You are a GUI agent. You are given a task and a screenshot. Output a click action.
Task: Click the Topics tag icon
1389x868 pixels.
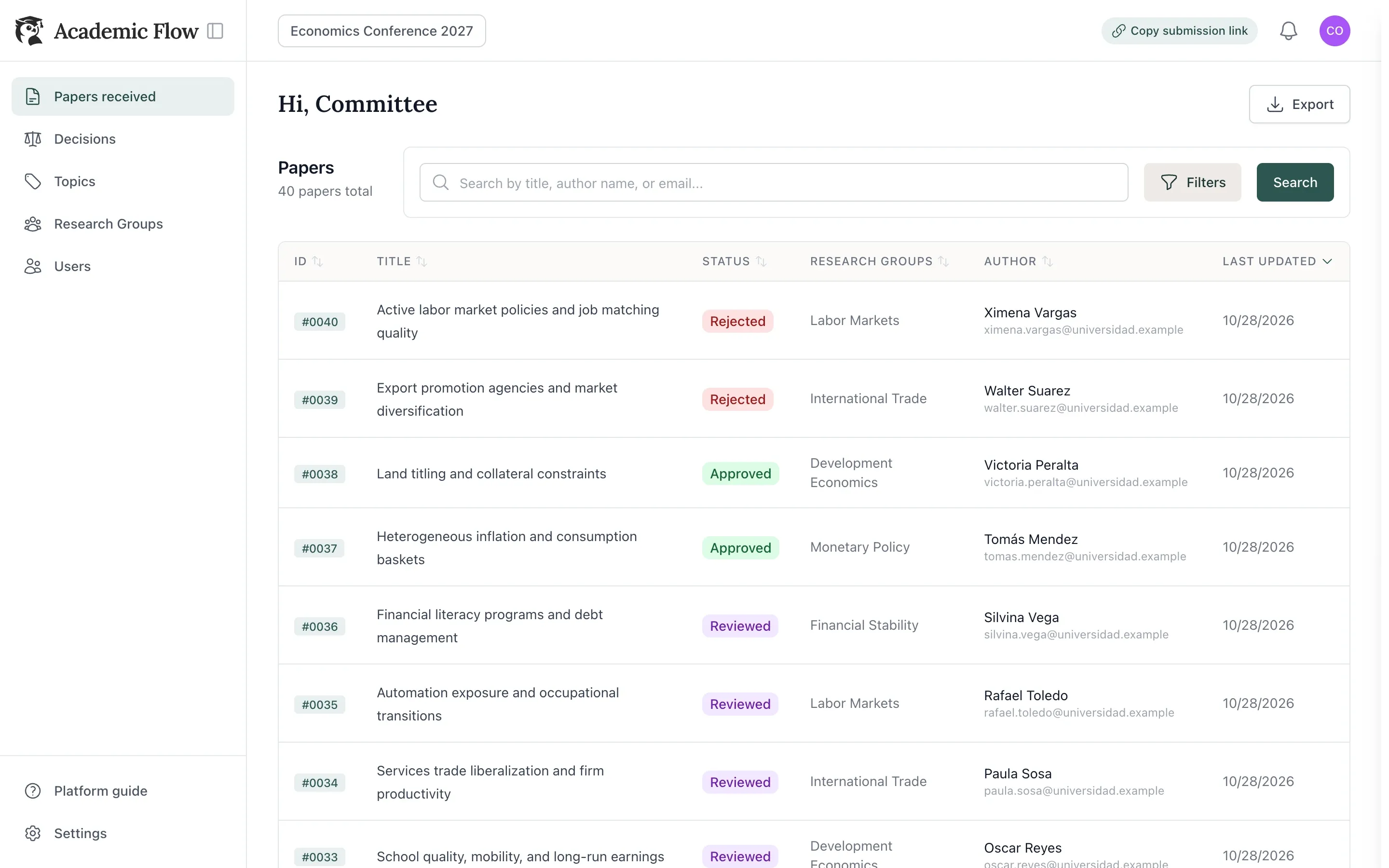pyautogui.click(x=33, y=181)
